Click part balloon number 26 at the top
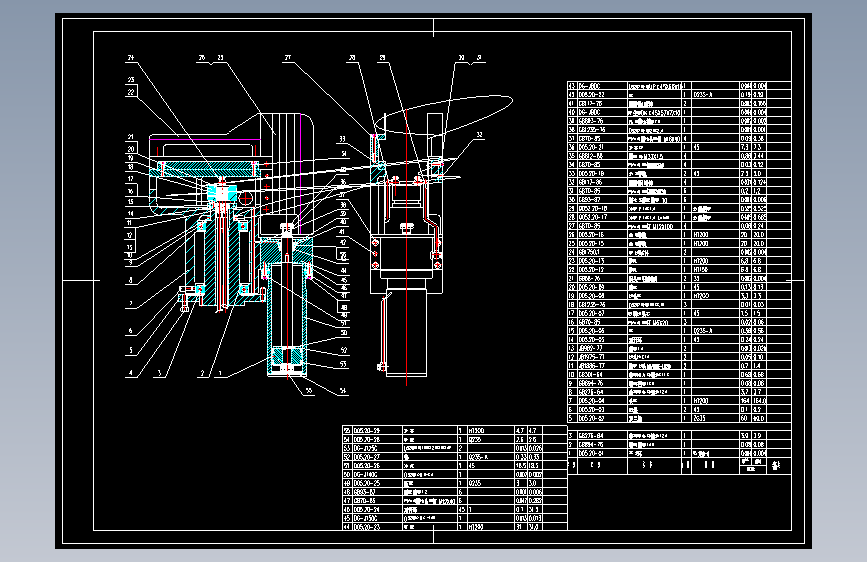 [202, 58]
